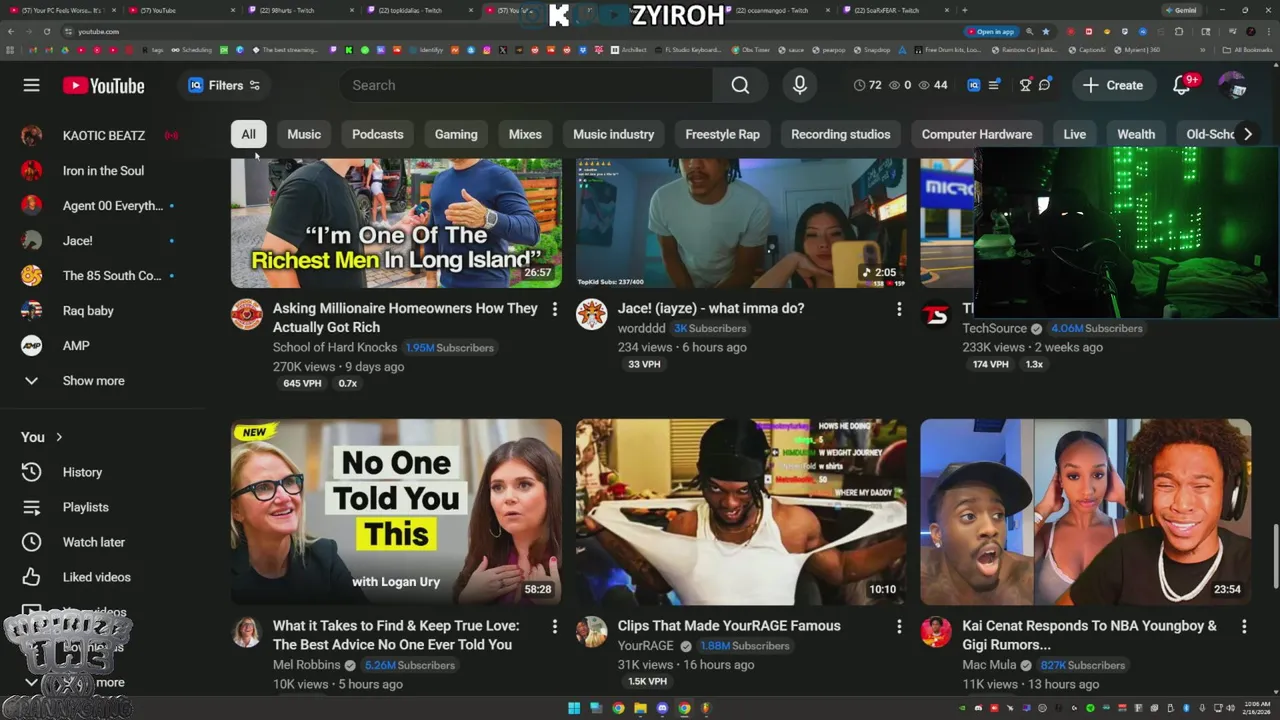1280x720 pixels.
Task: Open options for What it Takes video
Action: (x=554, y=627)
